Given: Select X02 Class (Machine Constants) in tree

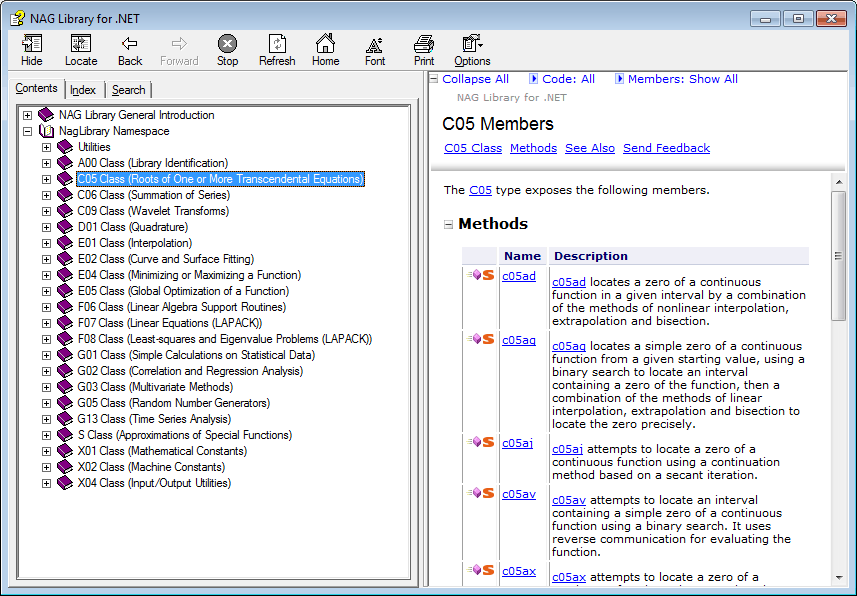Looking at the screenshot, I should tap(151, 467).
